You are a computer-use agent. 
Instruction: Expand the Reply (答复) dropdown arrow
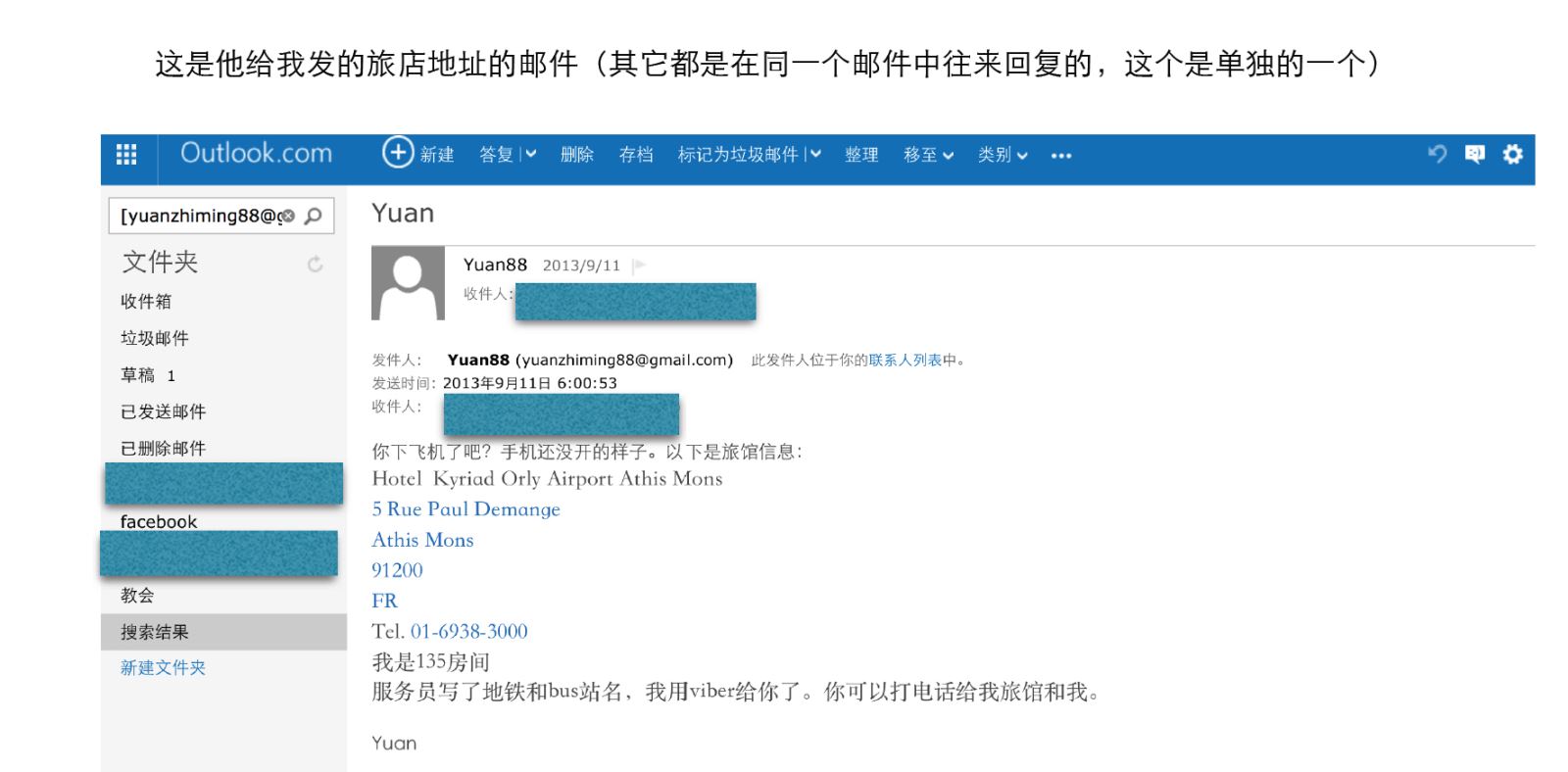point(530,155)
